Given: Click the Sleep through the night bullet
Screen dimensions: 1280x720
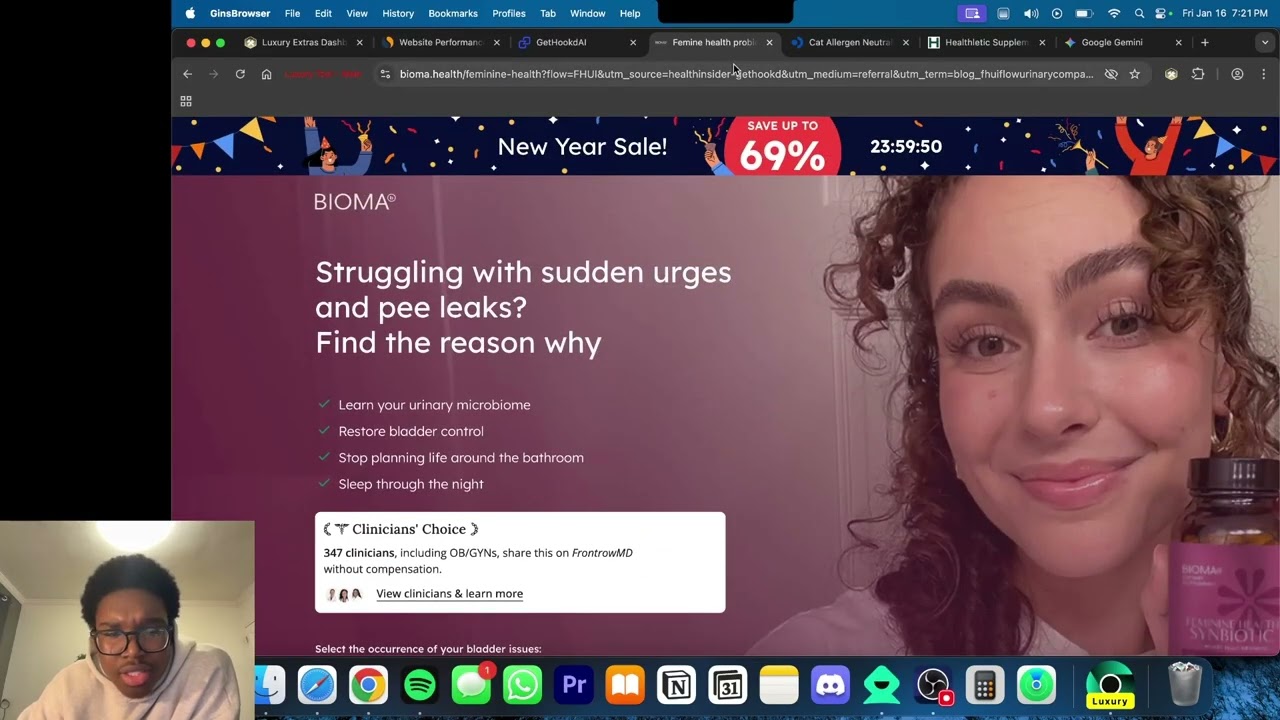Looking at the screenshot, I should pyautogui.click(x=411, y=484).
